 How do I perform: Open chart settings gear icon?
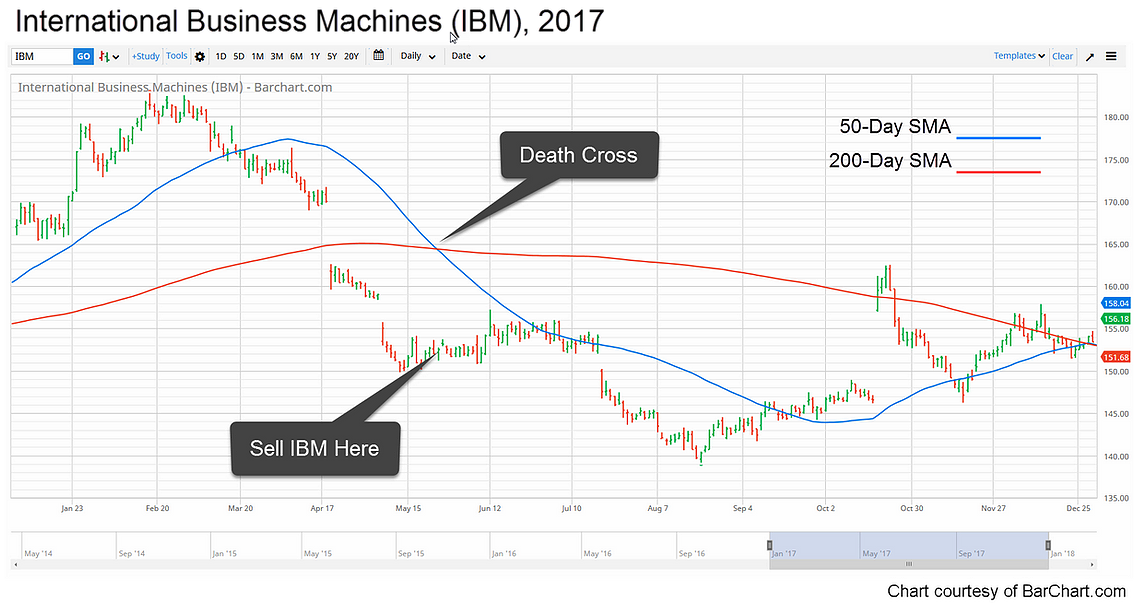[x=200, y=56]
